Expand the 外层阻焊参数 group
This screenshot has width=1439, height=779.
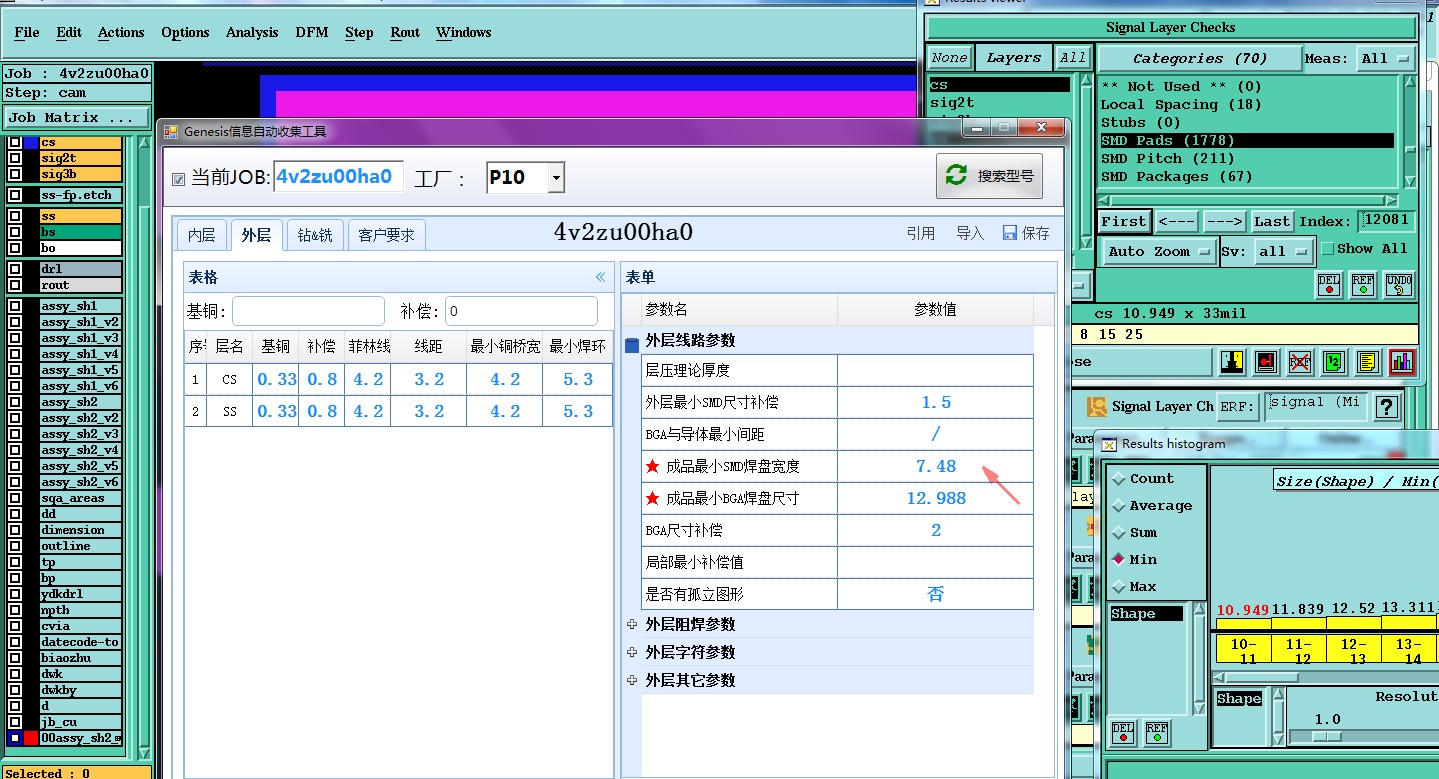(631, 624)
